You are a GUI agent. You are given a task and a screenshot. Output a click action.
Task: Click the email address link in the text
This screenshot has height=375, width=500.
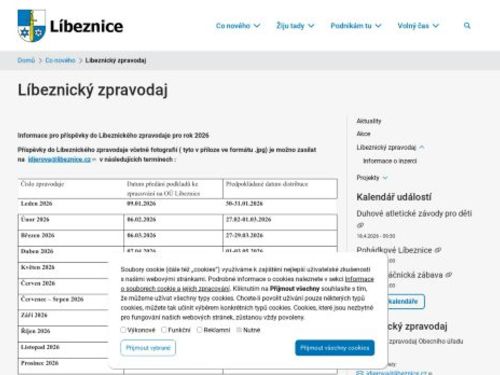pyautogui.click(x=59, y=159)
